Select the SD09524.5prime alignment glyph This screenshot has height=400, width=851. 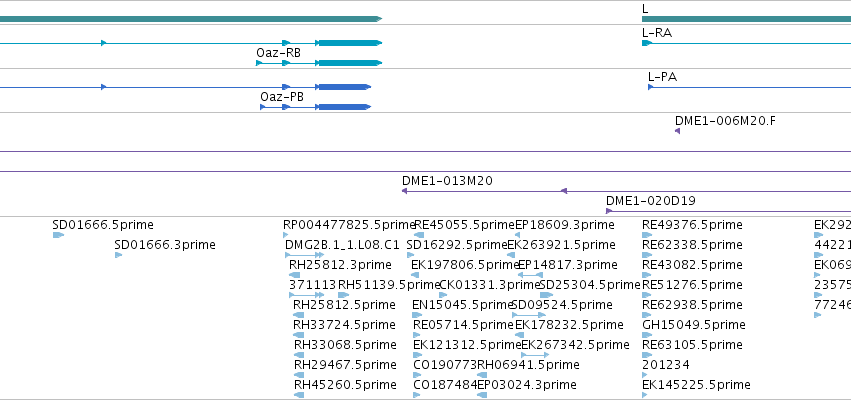point(529,315)
